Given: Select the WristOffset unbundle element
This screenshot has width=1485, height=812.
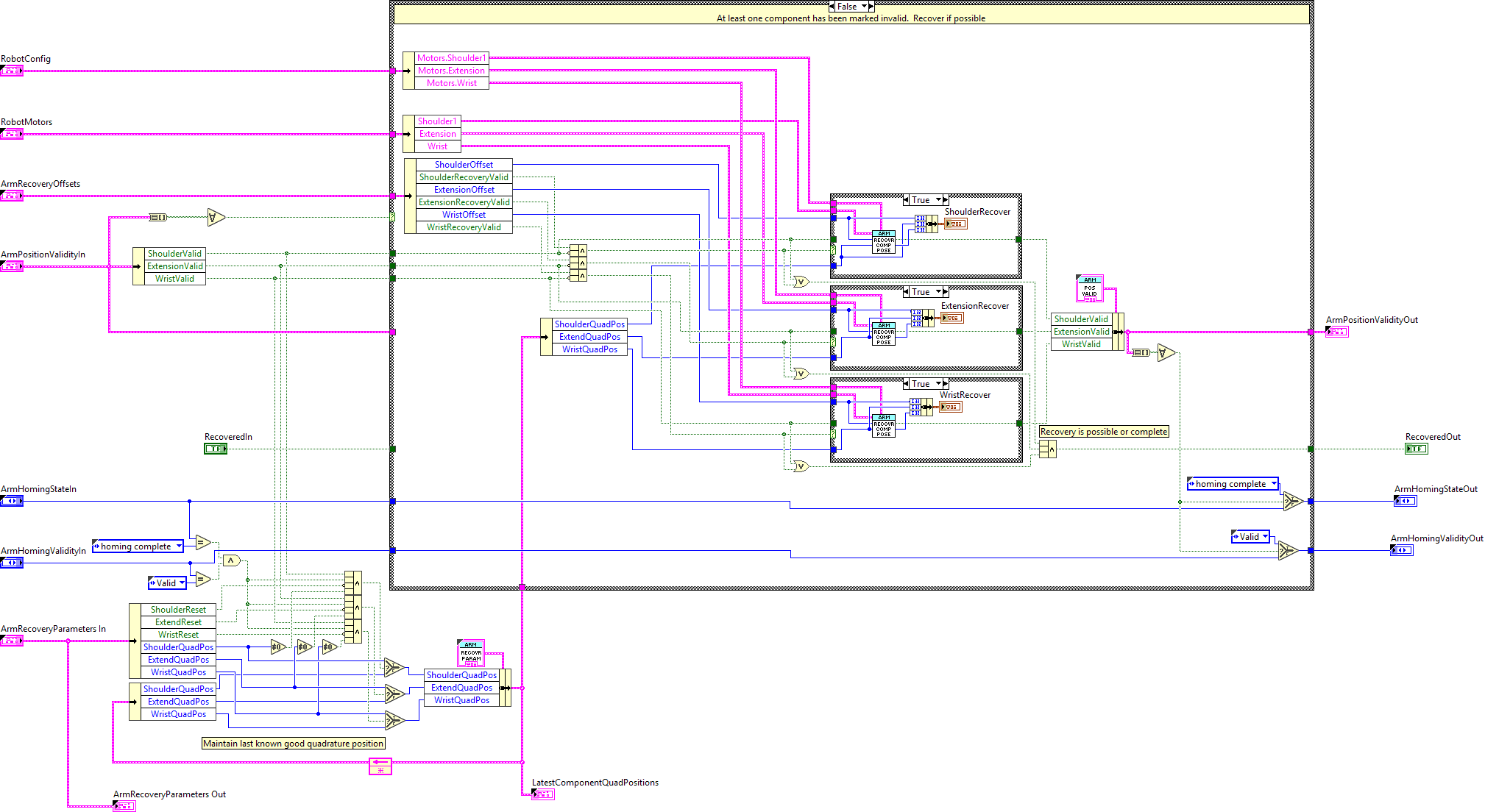Looking at the screenshot, I should pos(464,215).
